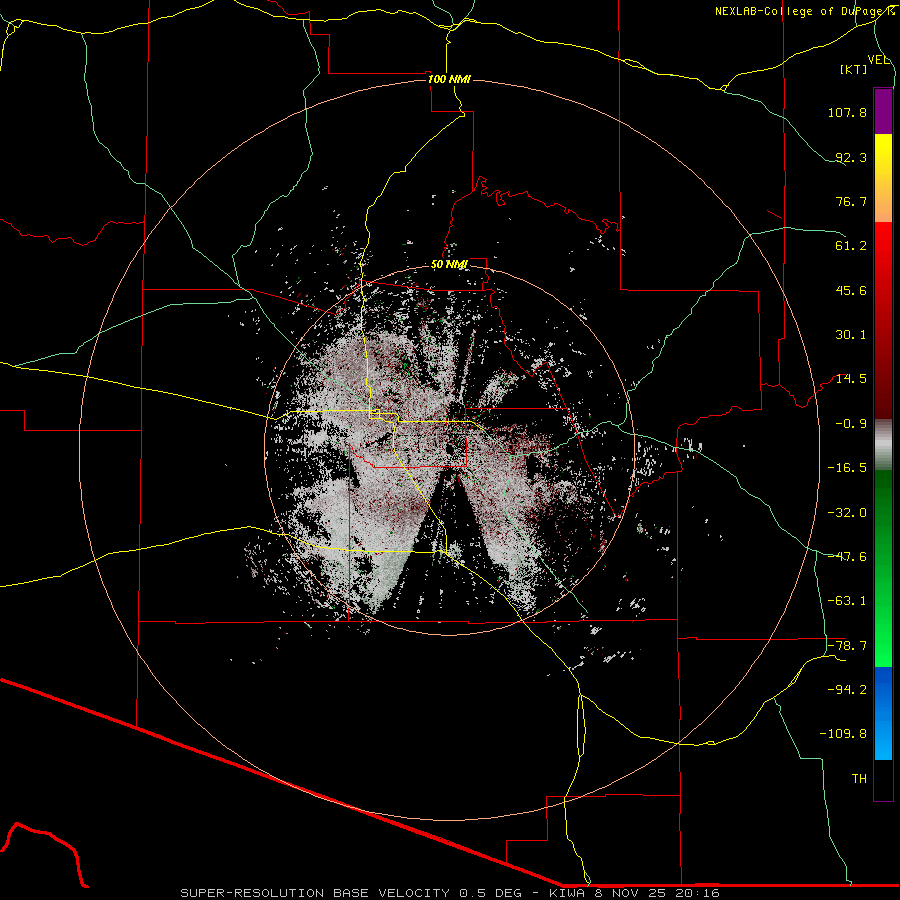Select the -94.2 scale value
Screen dimensions: 900x900
point(847,690)
